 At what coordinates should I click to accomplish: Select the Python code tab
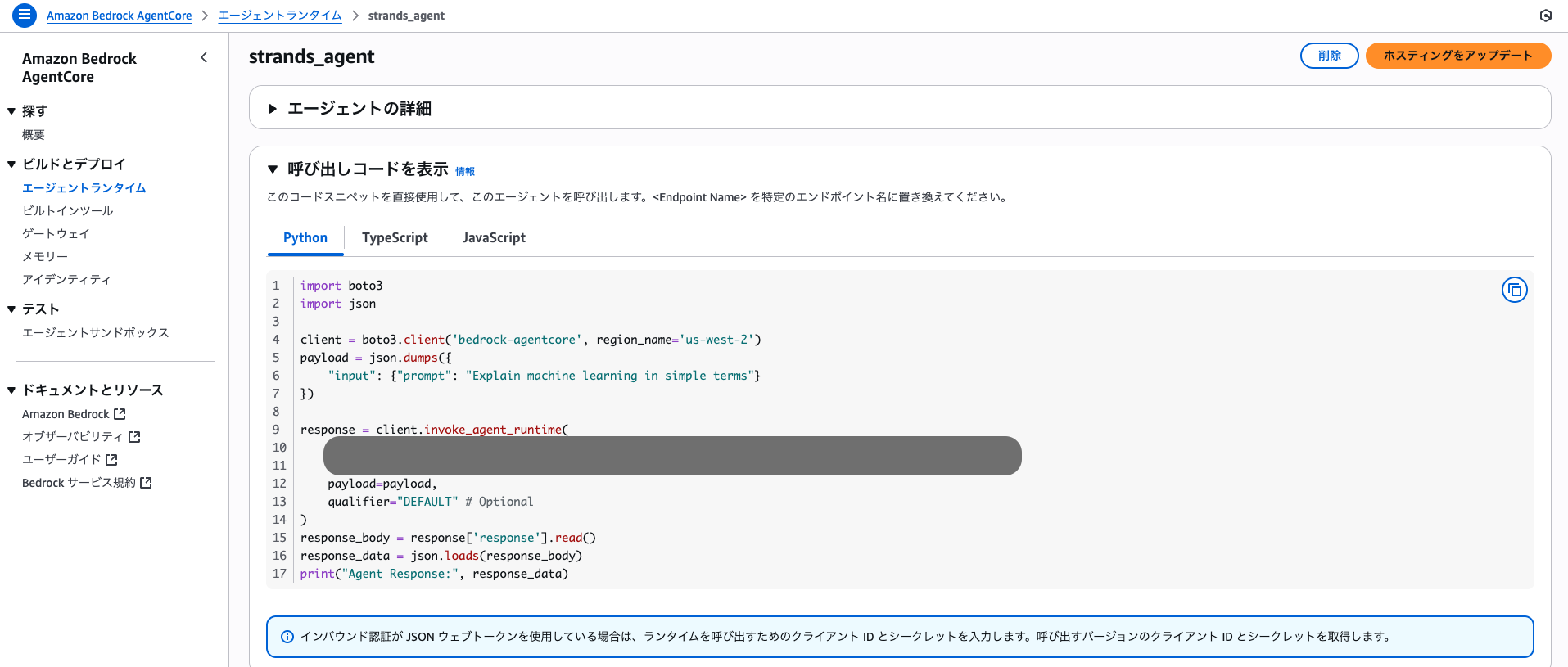point(305,238)
